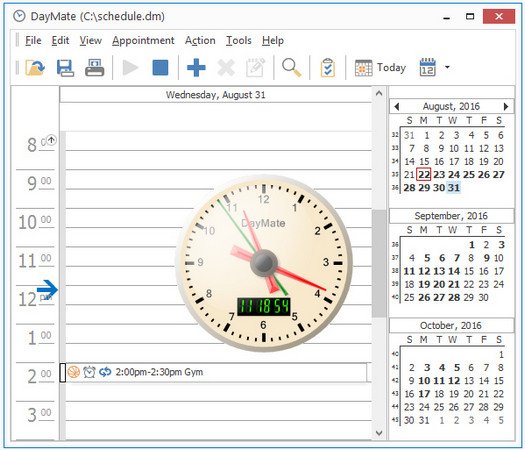The height and width of the screenshot is (450, 525).
Task: Open the Action menu
Action: point(200,41)
